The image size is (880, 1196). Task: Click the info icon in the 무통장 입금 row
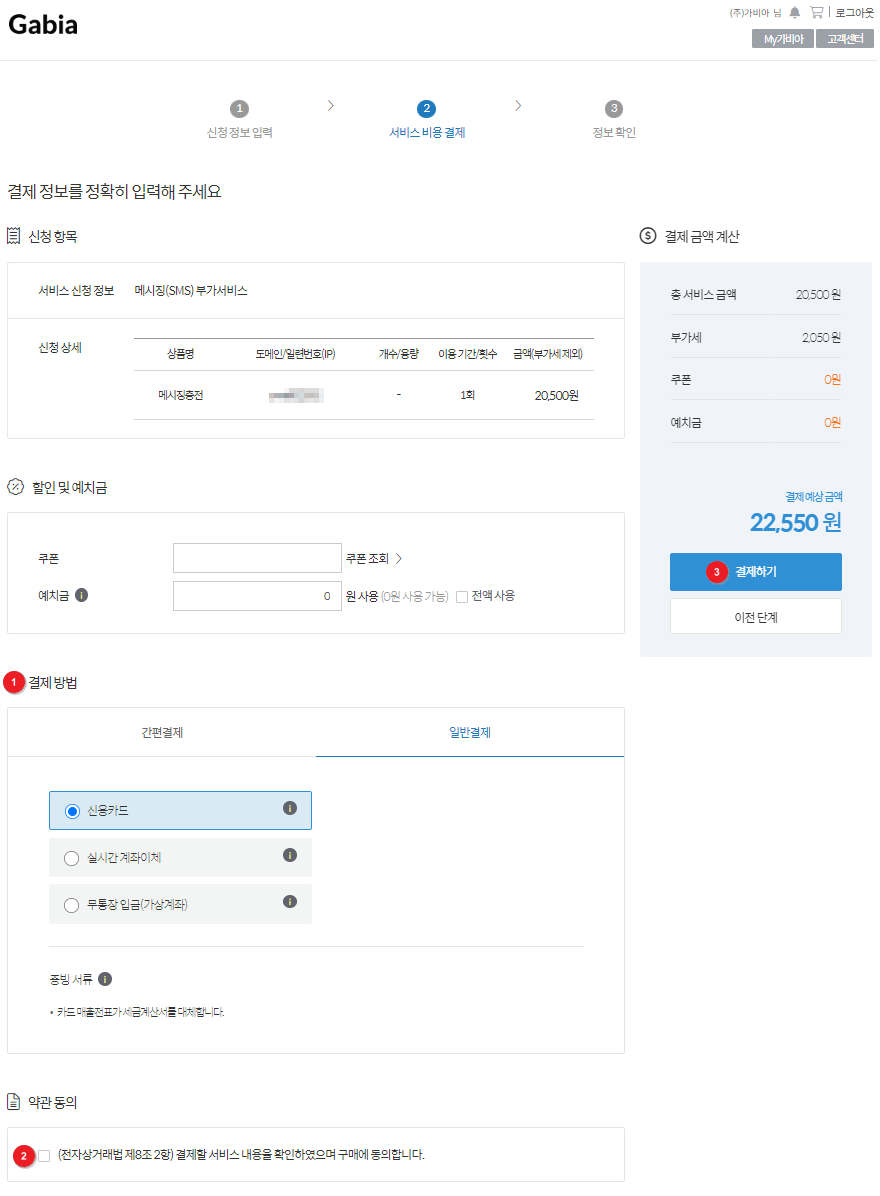[290, 902]
